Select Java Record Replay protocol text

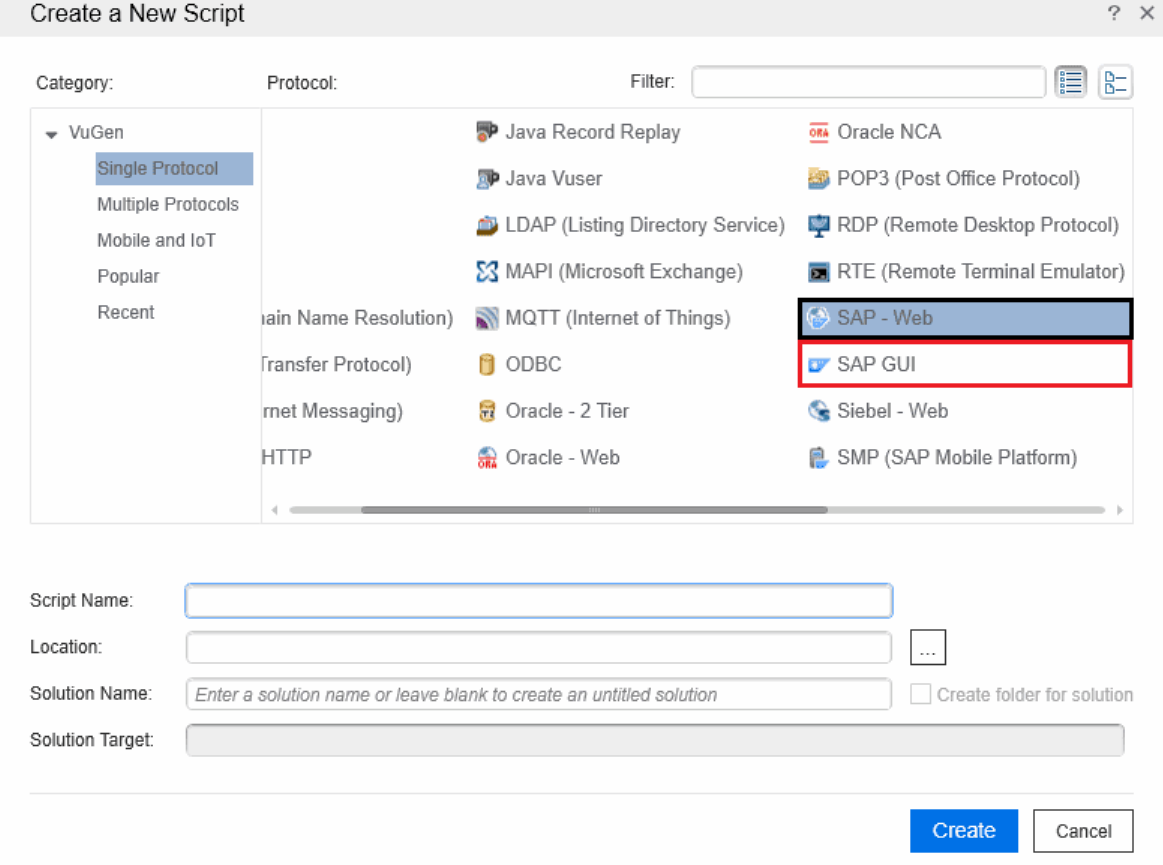click(x=593, y=132)
